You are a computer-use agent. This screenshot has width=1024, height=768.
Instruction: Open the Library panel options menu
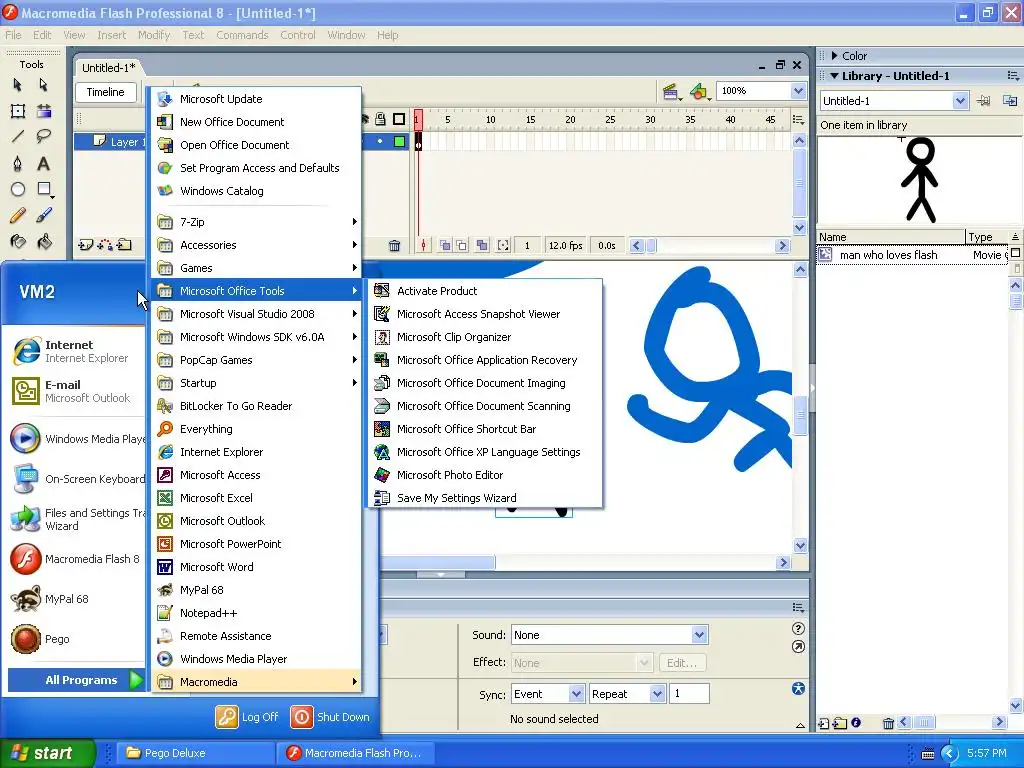1013,76
